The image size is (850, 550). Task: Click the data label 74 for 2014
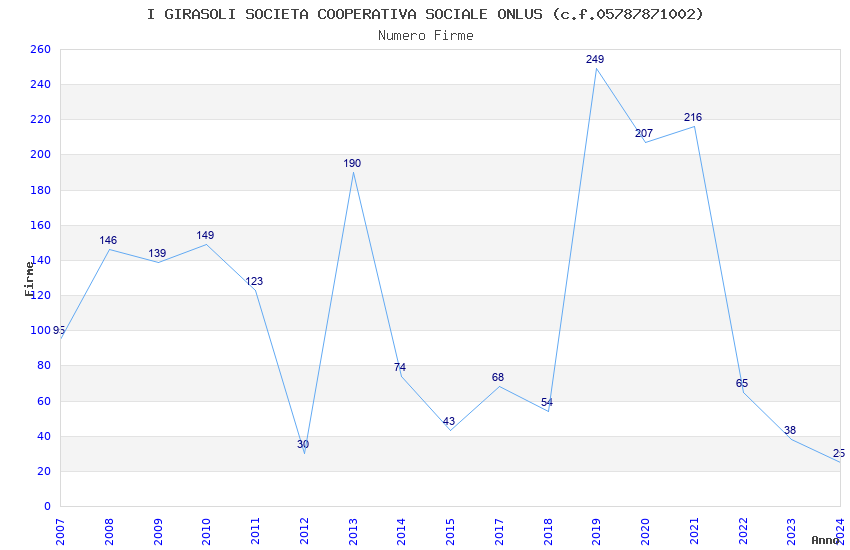[x=400, y=367]
